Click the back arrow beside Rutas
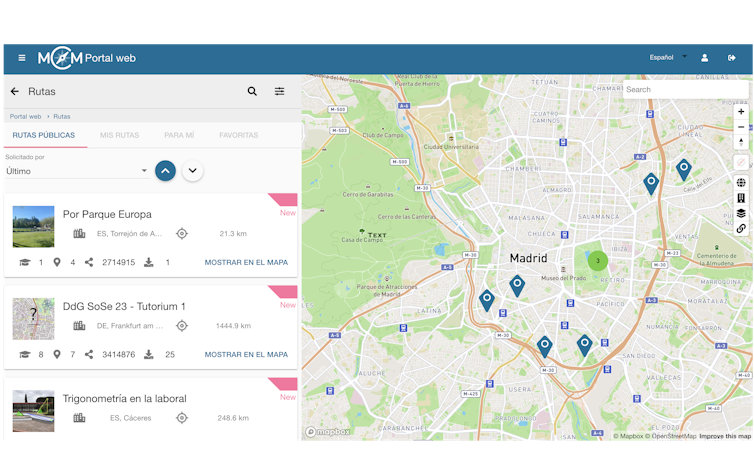The image size is (754, 471). (x=15, y=91)
